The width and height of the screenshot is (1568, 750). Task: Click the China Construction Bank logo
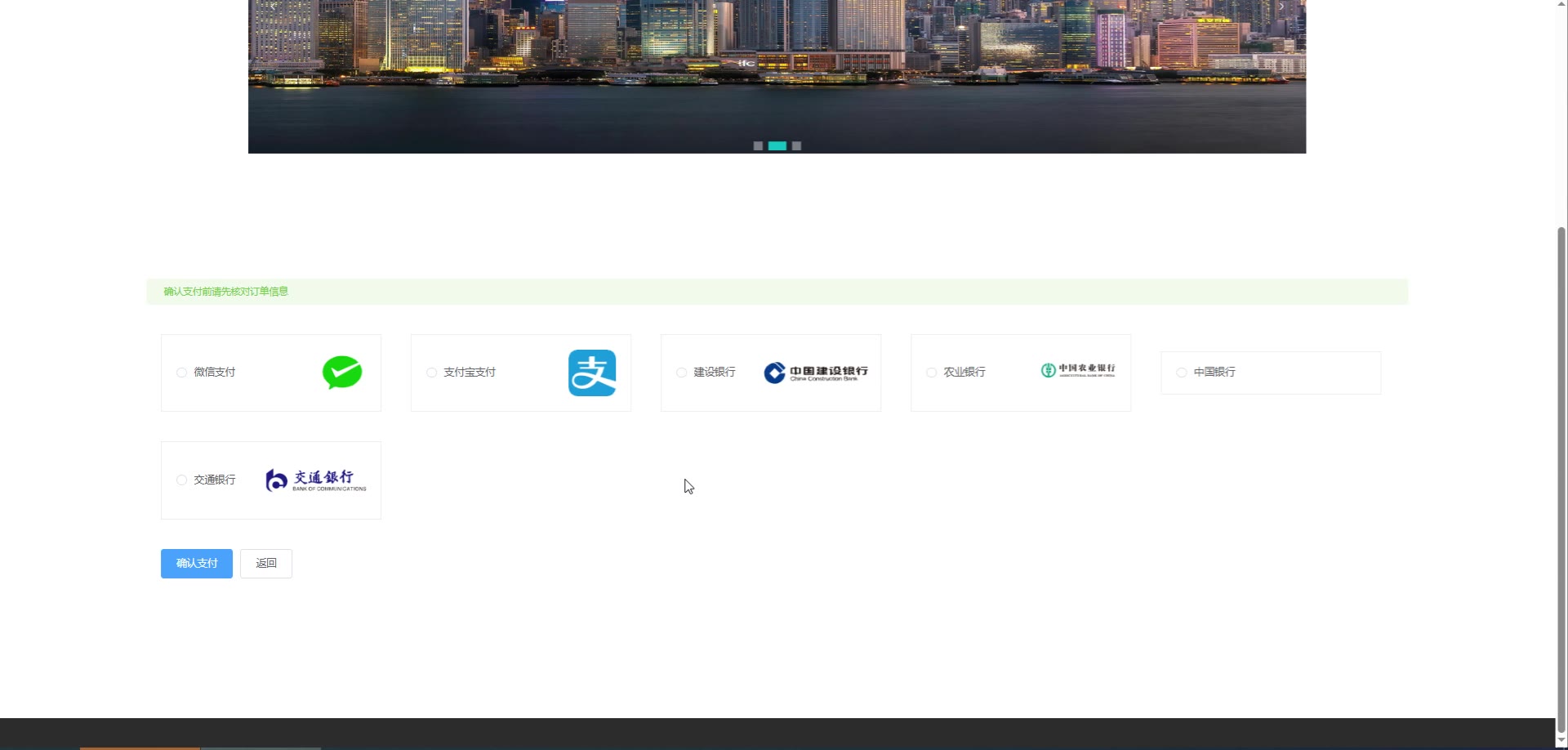point(816,373)
